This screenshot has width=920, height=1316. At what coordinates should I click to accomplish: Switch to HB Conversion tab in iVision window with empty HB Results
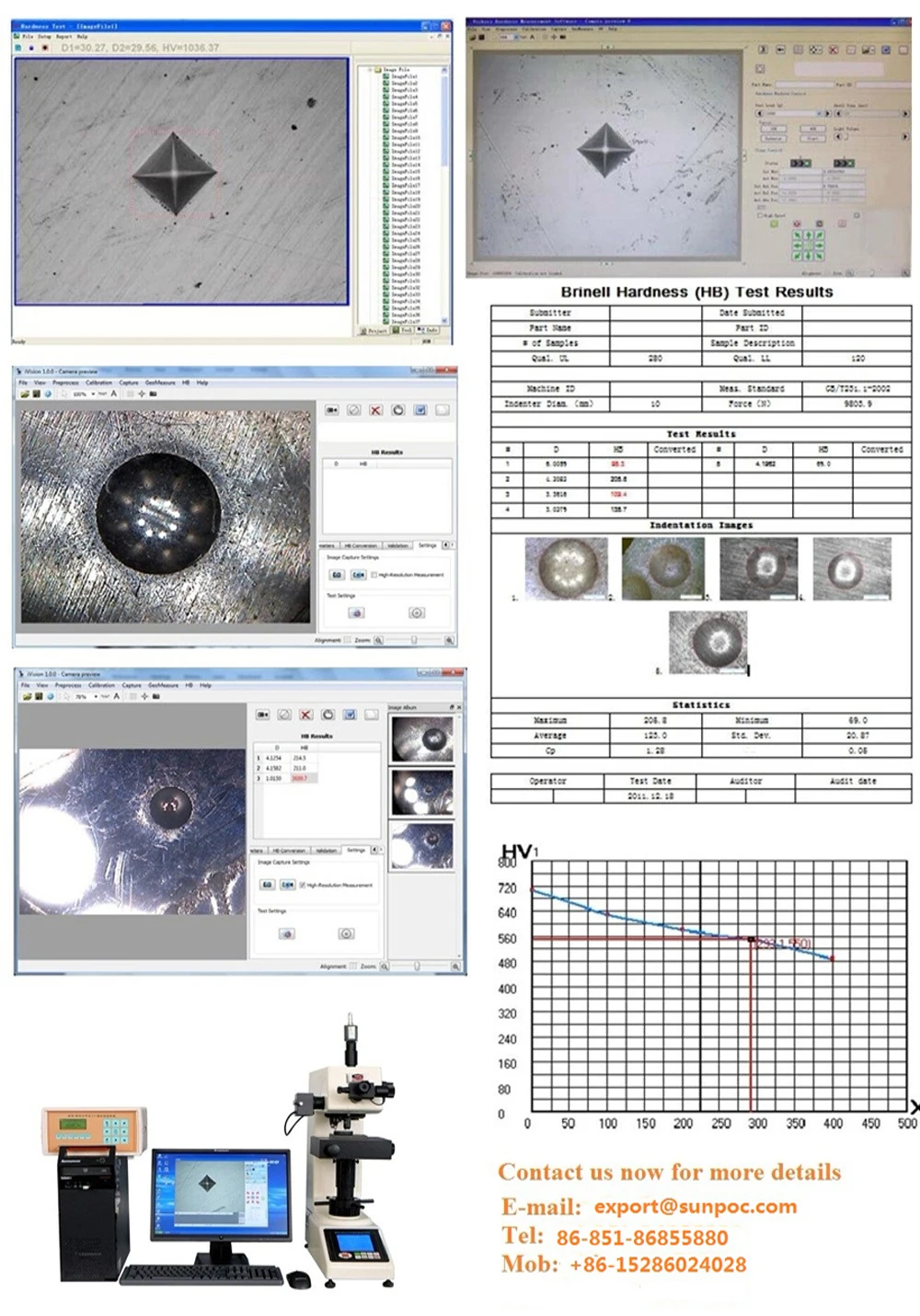(362, 545)
